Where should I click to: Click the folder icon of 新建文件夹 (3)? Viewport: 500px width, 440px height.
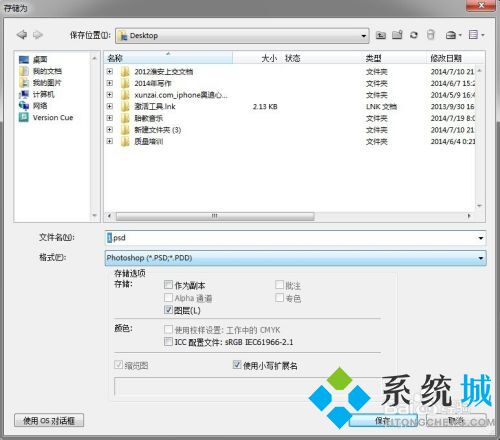click(x=125, y=130)
